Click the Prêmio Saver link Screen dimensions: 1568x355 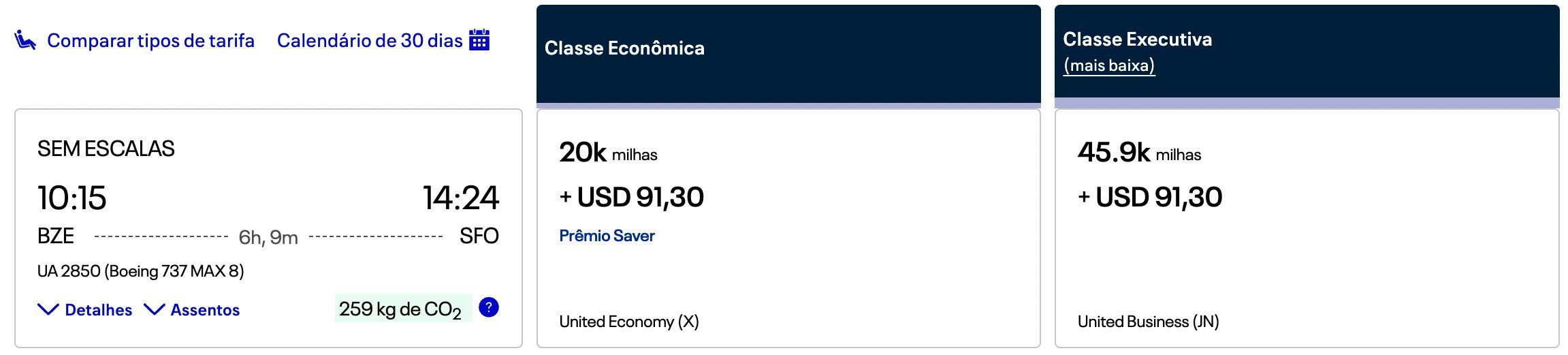coord(607,236)
